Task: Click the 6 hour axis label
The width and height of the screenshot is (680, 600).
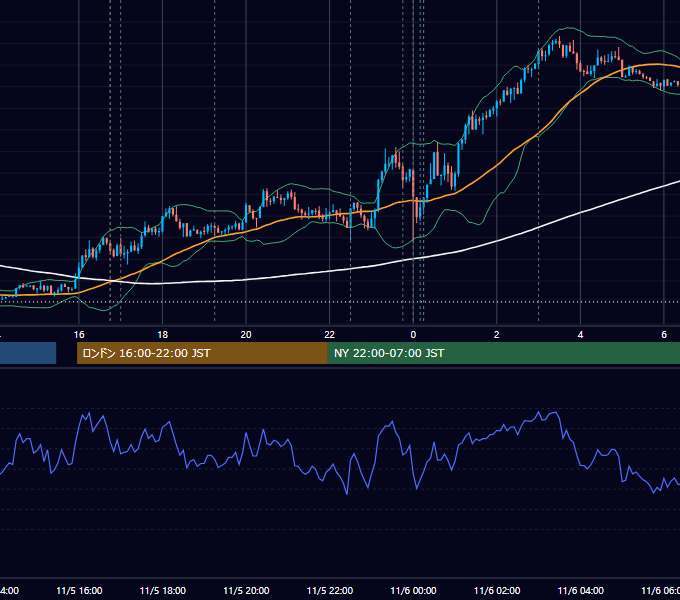Action: pyautogui.click(x=664, y=335)
